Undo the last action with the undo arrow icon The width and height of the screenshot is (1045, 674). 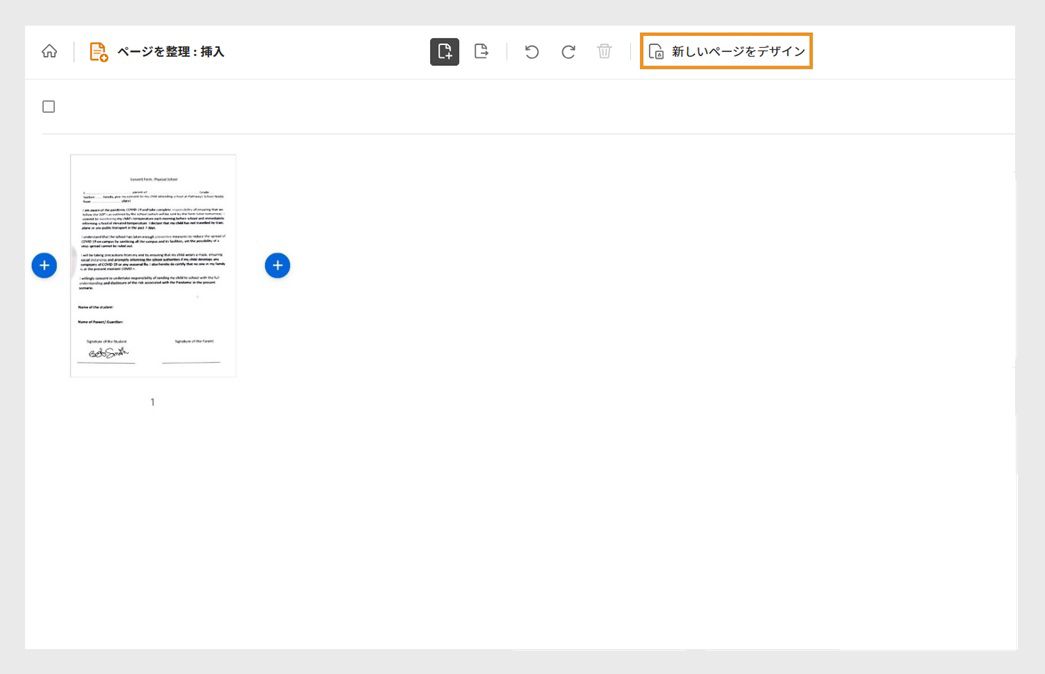[530, 50]
